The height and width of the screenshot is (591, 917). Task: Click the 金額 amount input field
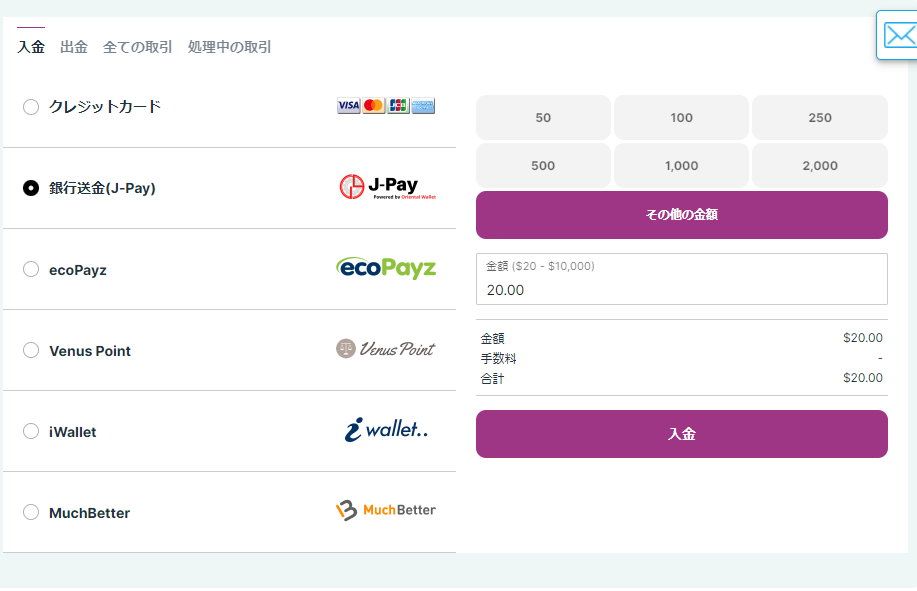(681, 289)
